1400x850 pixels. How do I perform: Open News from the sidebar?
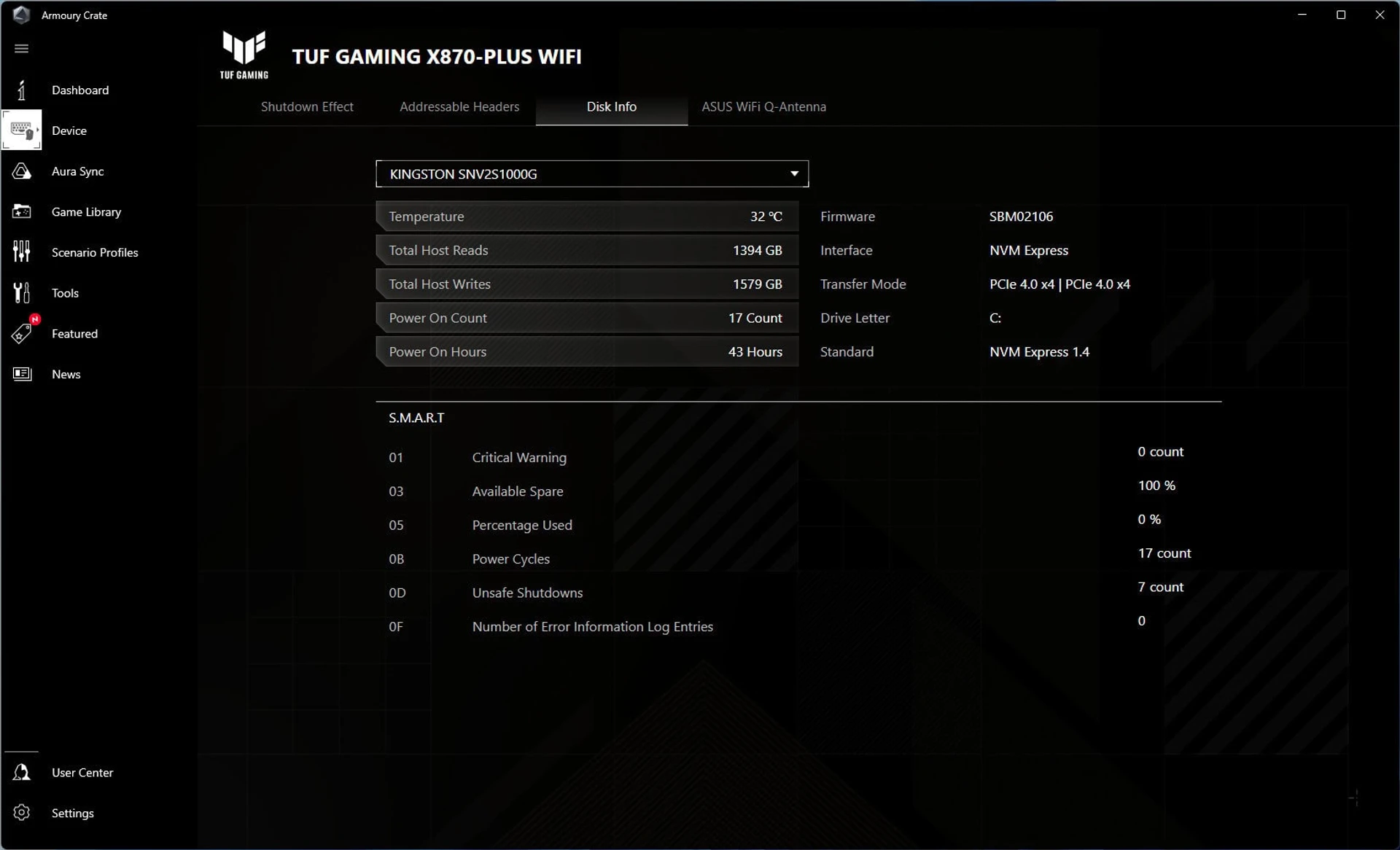pos(66,374)
